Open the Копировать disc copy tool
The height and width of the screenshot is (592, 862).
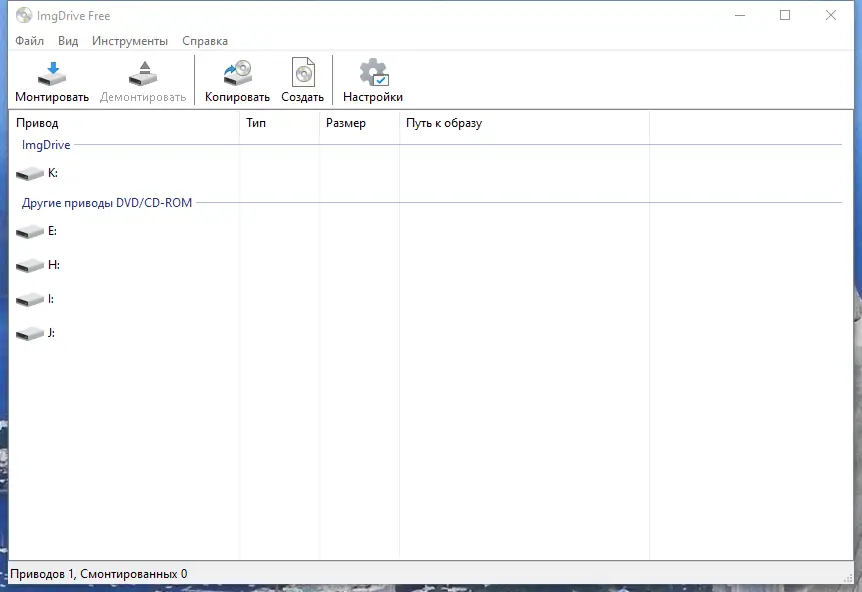pyautogui.click(x=237, y=74)
